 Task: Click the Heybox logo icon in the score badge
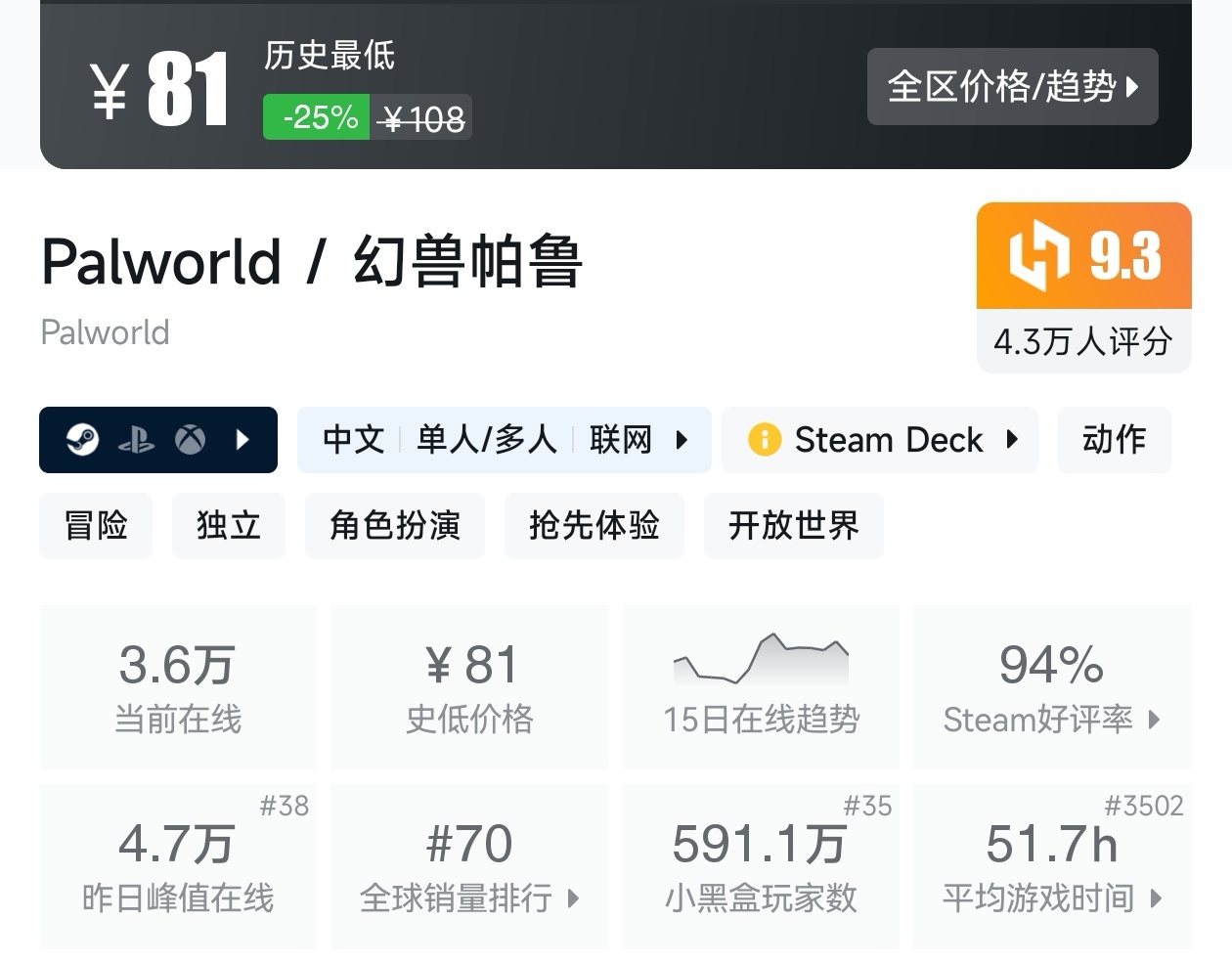click(1038, 256)
